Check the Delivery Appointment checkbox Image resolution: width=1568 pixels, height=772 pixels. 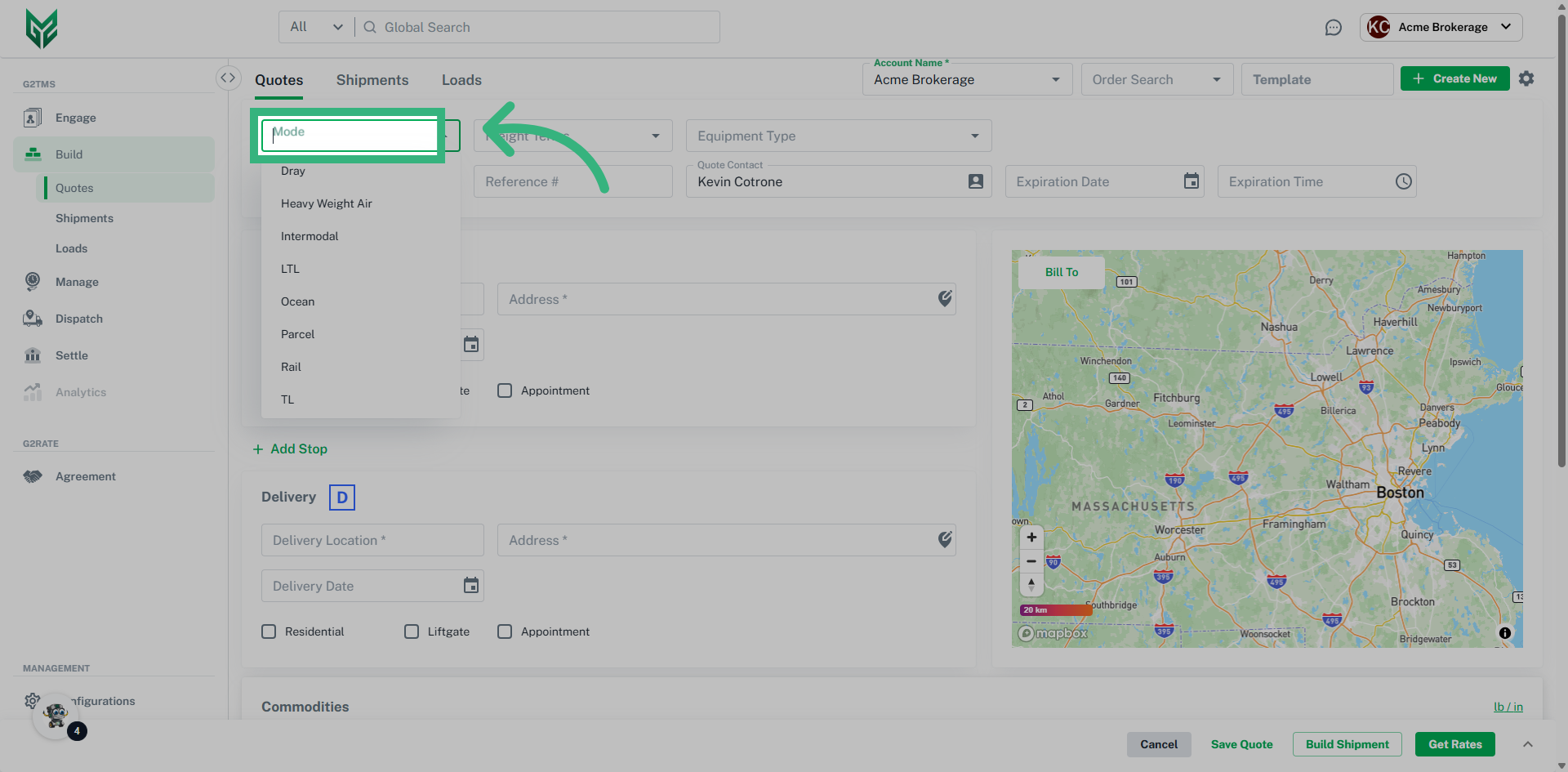(505, 631)
